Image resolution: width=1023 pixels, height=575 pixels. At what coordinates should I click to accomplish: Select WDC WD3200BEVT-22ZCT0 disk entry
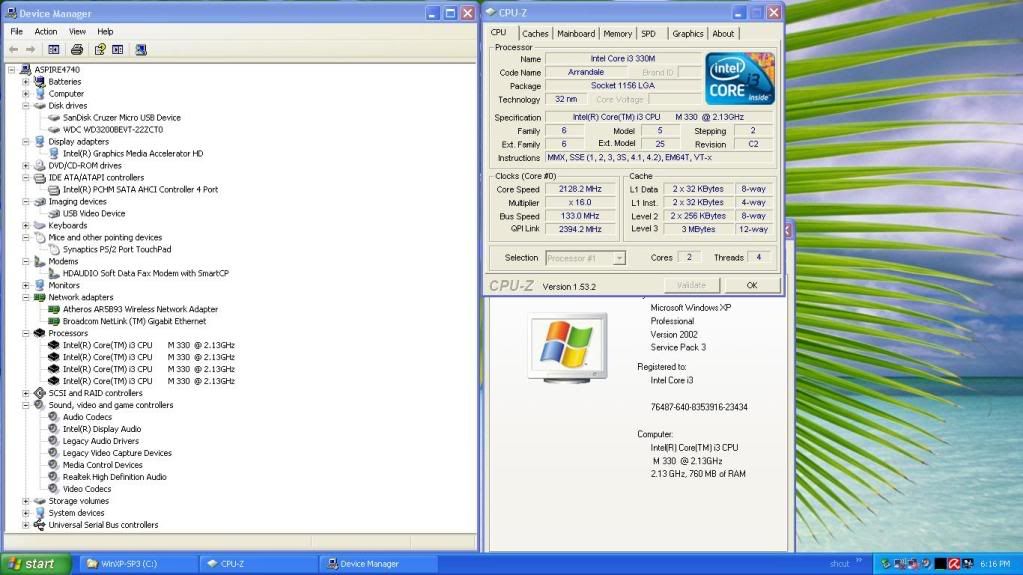click(x=113, y=129)
